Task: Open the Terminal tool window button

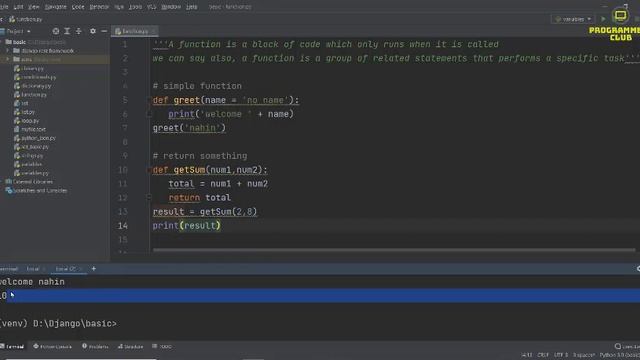Action: point(12,347)
